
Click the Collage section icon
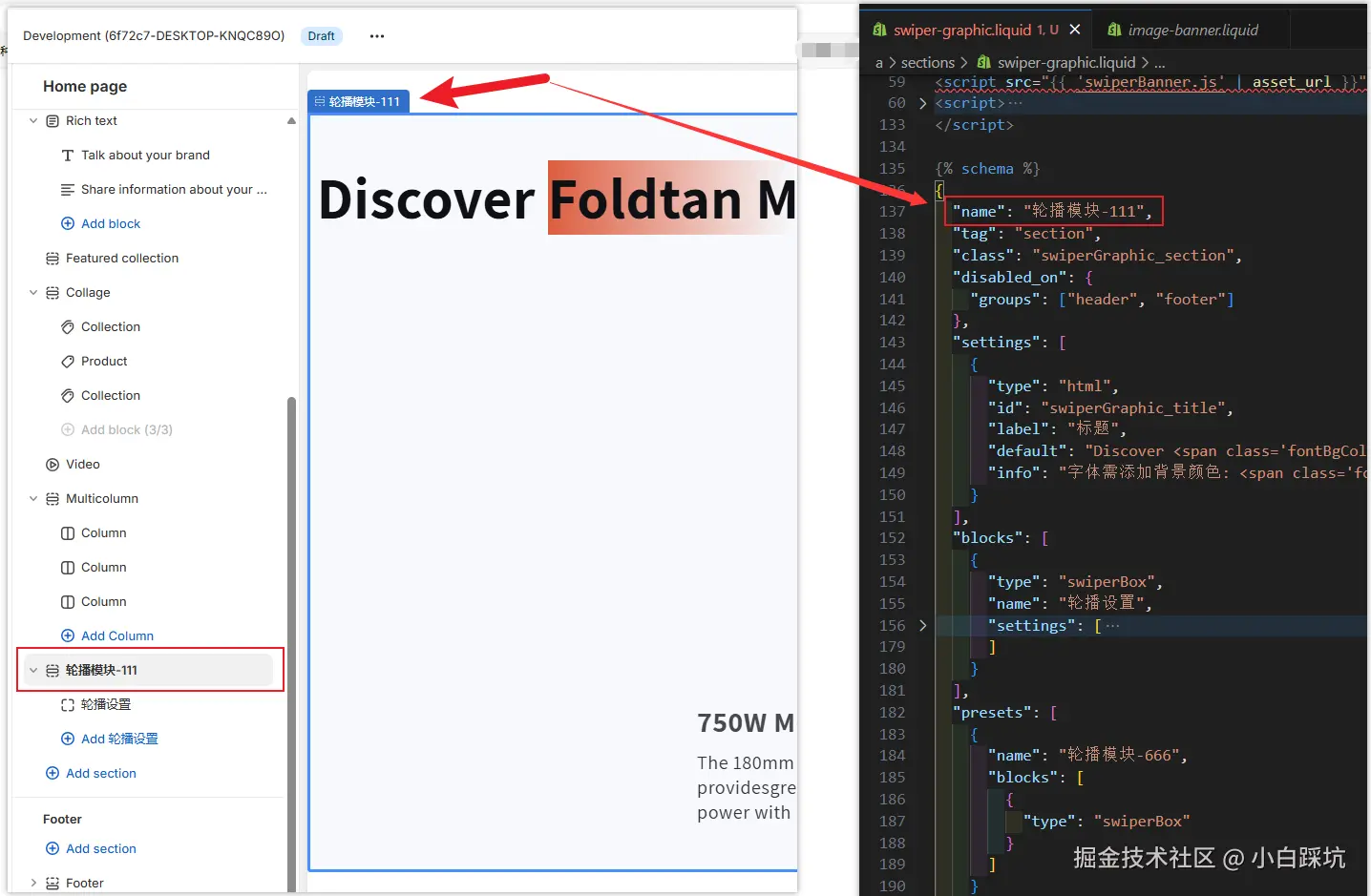(x=53, y=293)
